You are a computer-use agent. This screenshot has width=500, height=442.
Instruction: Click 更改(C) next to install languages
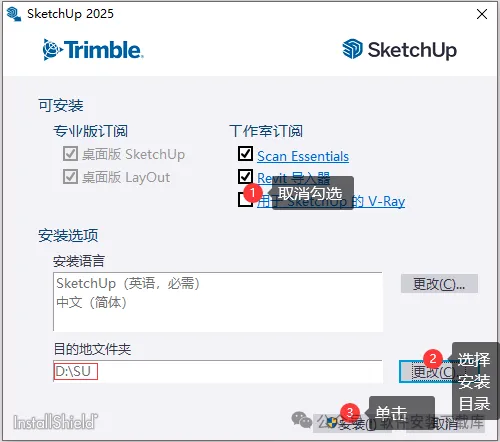click(x=439, y=284)
